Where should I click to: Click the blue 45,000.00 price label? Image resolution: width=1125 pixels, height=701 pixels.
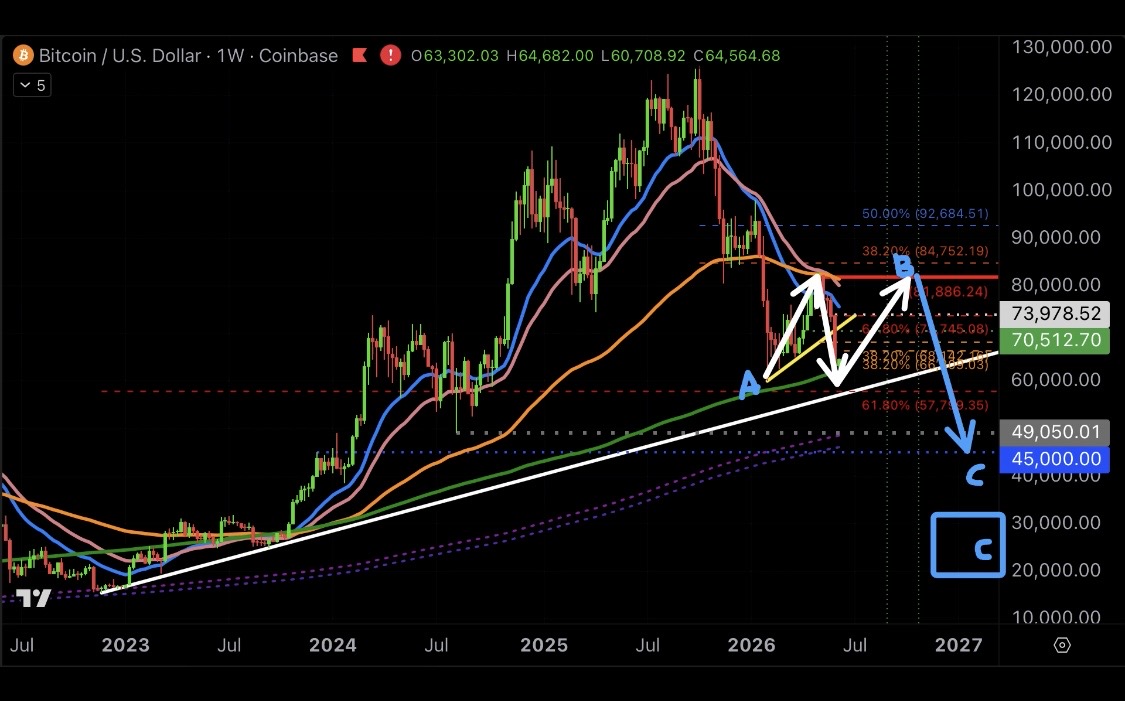click(1055, 458)
